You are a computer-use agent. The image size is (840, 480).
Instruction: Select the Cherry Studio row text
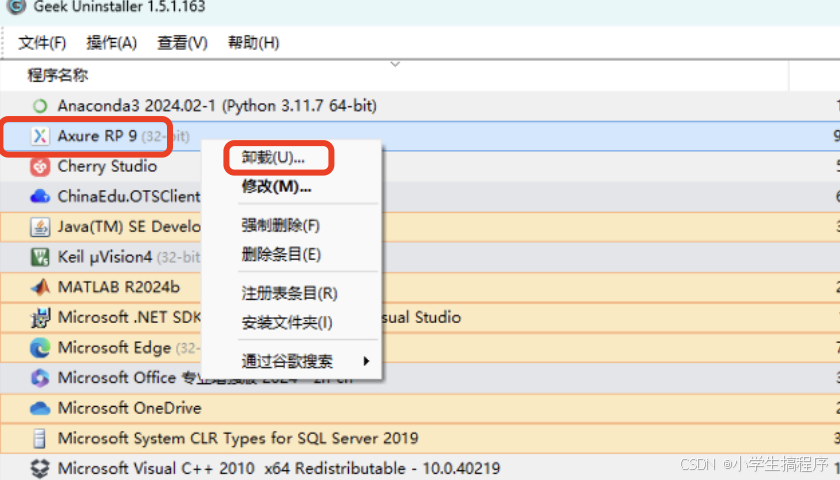click(x=107, y=166)
